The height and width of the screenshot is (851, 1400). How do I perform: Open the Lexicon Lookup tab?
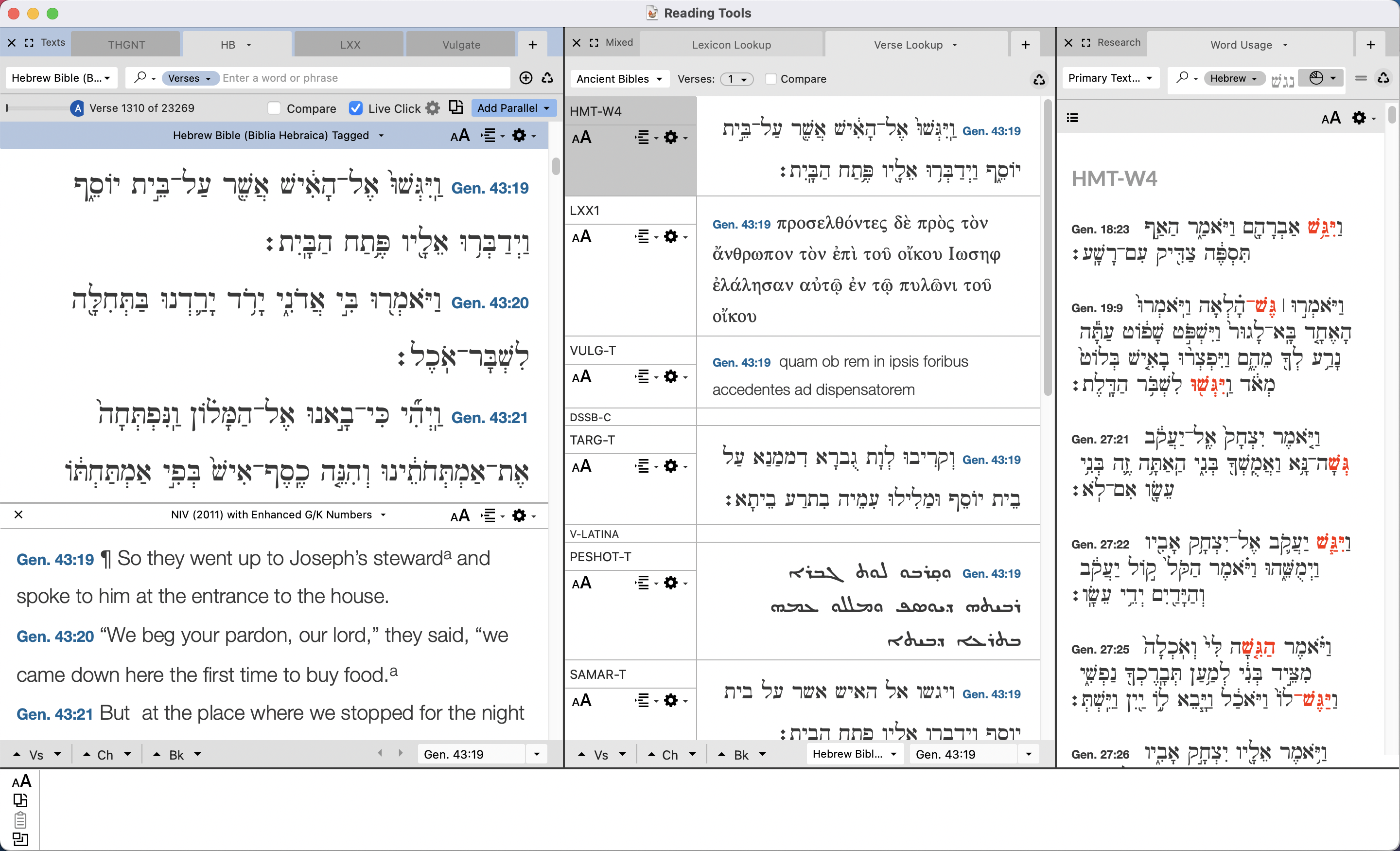click(x=731, y=44)
